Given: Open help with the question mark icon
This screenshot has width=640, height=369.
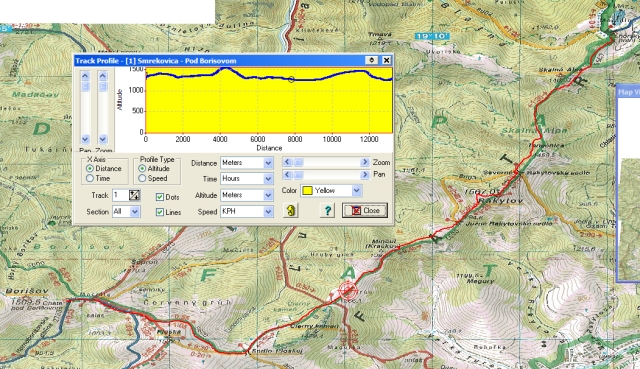Looking at the screenshot, I should click(x=327, y=211).
